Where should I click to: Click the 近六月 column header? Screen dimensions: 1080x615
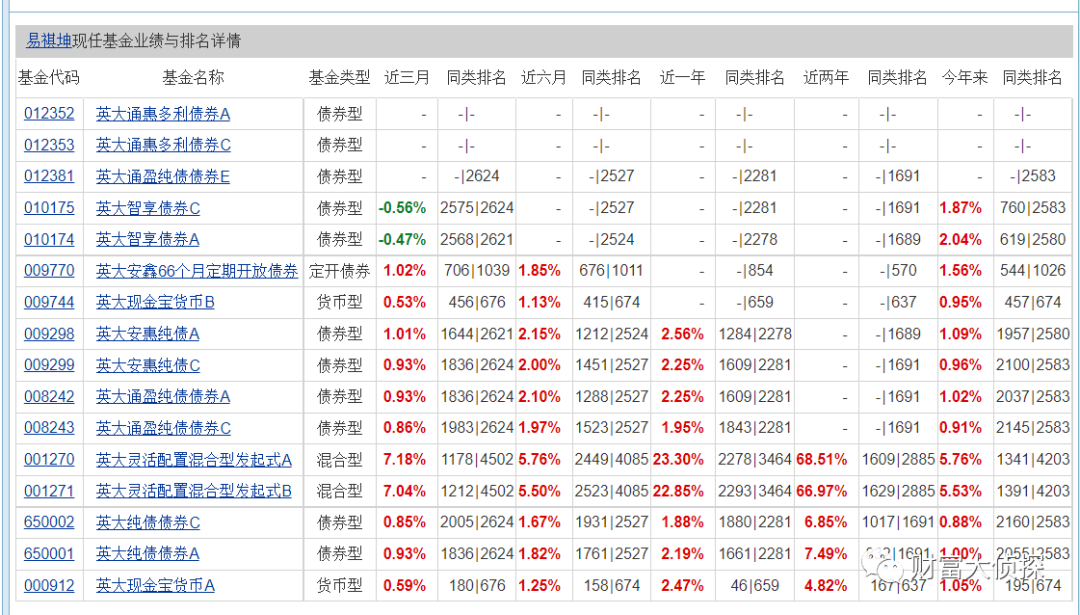pyautogui.click(x=543, y=78)
